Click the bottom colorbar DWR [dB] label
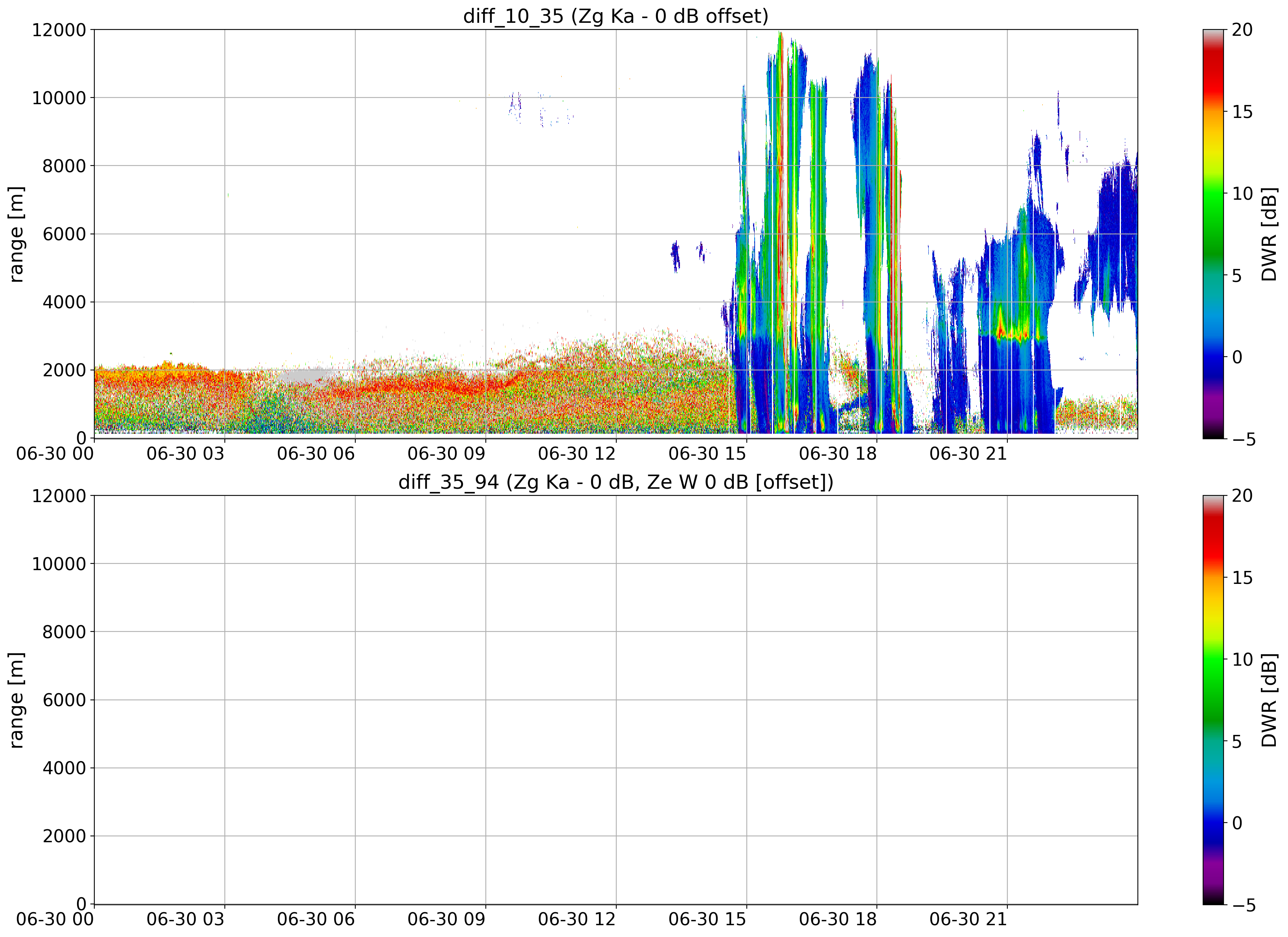Screen dimensions: 1288x937 pyautogui.click(x=1269, y=700)
